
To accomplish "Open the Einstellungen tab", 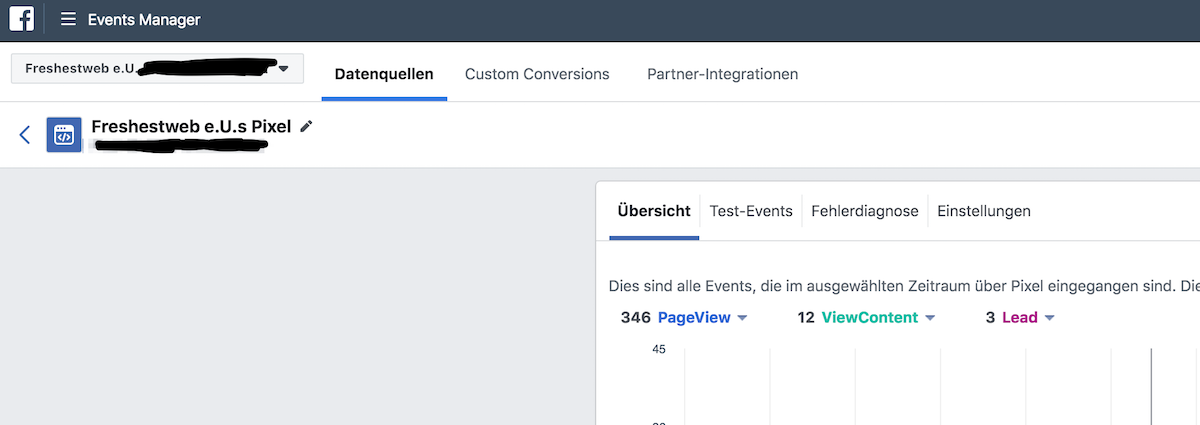I will [984, 211].
